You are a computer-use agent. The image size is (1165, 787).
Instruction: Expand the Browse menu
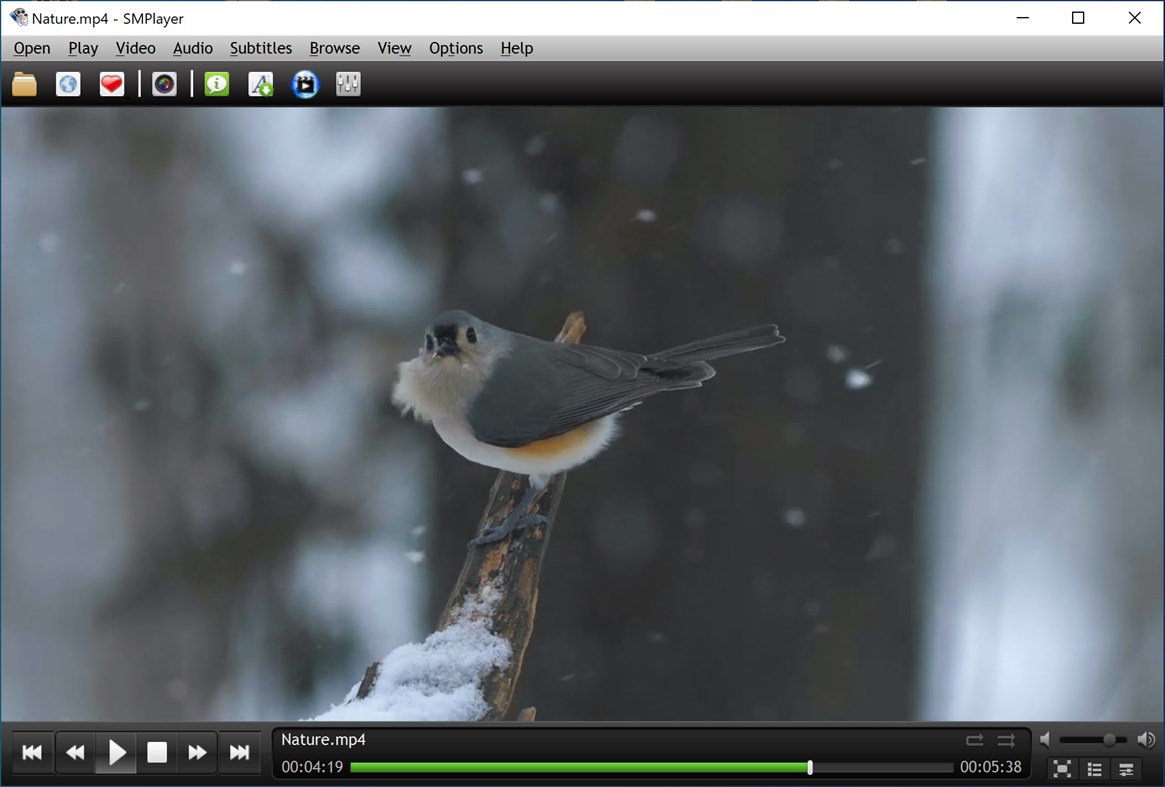tap(334, 48)
